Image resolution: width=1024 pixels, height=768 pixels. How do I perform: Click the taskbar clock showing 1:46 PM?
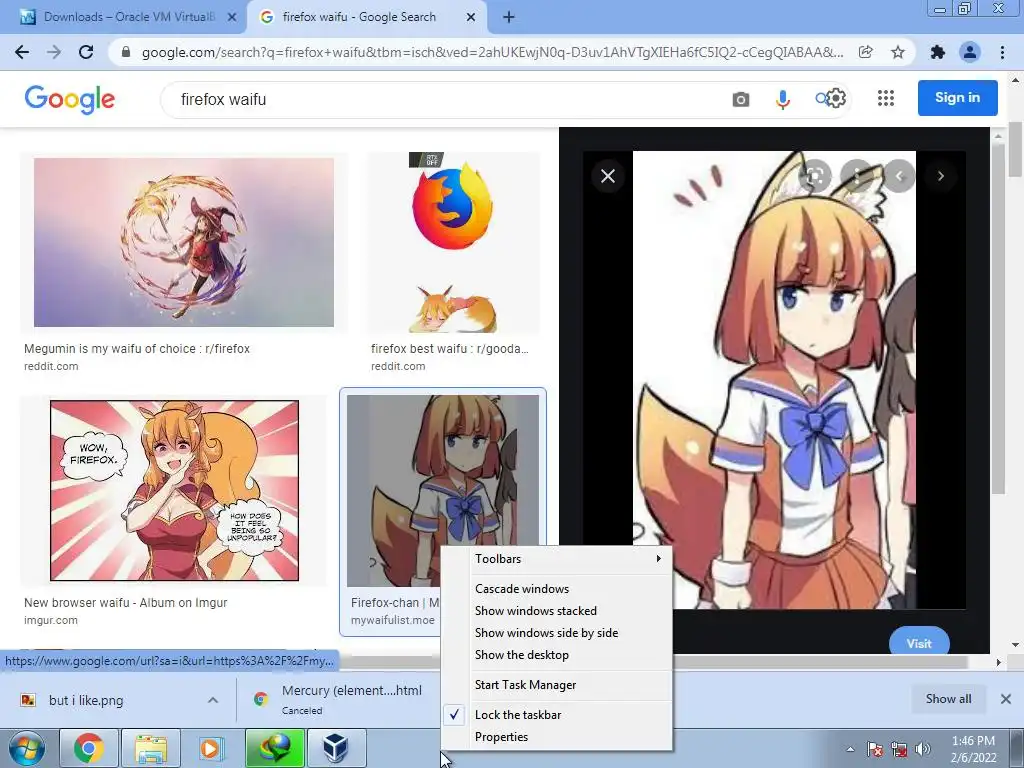(x=973, y=749)
